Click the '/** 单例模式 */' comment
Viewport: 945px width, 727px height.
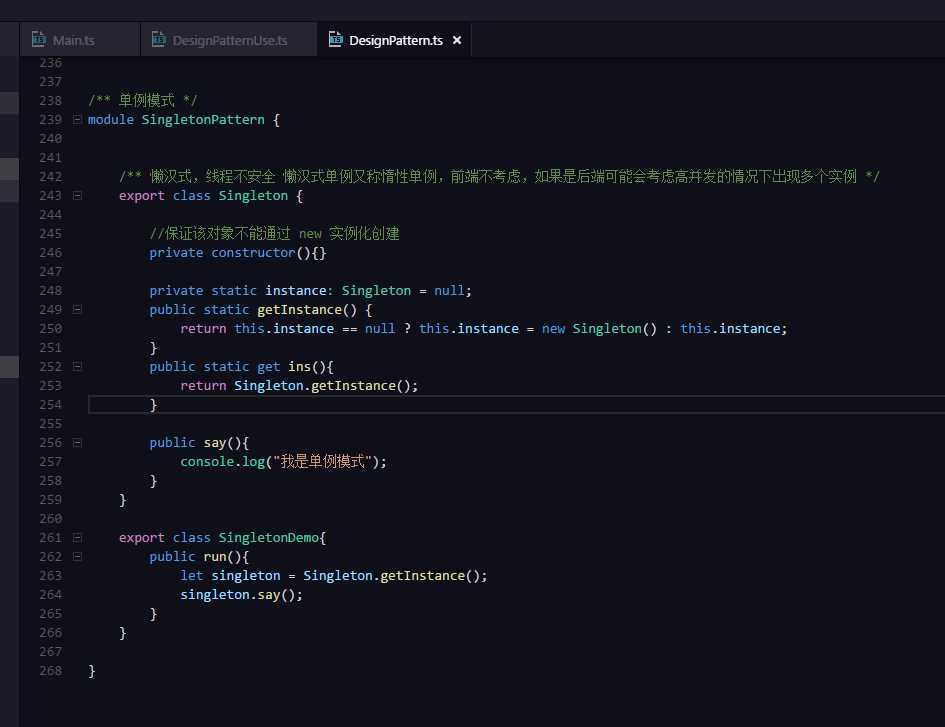[x=142, y=100]
